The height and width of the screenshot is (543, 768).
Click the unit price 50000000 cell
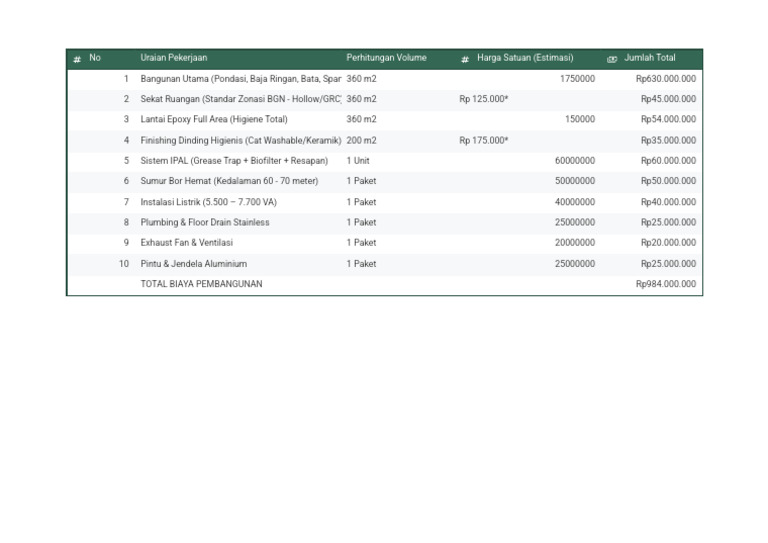(x=575, y=181)
